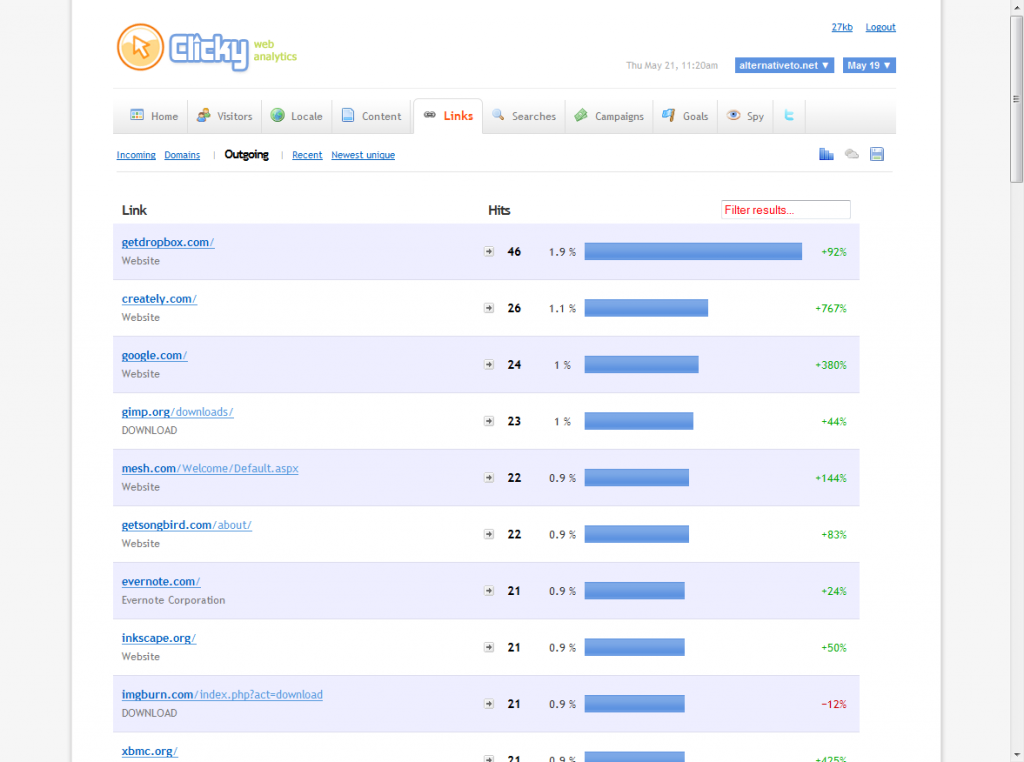
Task: Click the Clicky logo icon
Action: coord(140,47)
